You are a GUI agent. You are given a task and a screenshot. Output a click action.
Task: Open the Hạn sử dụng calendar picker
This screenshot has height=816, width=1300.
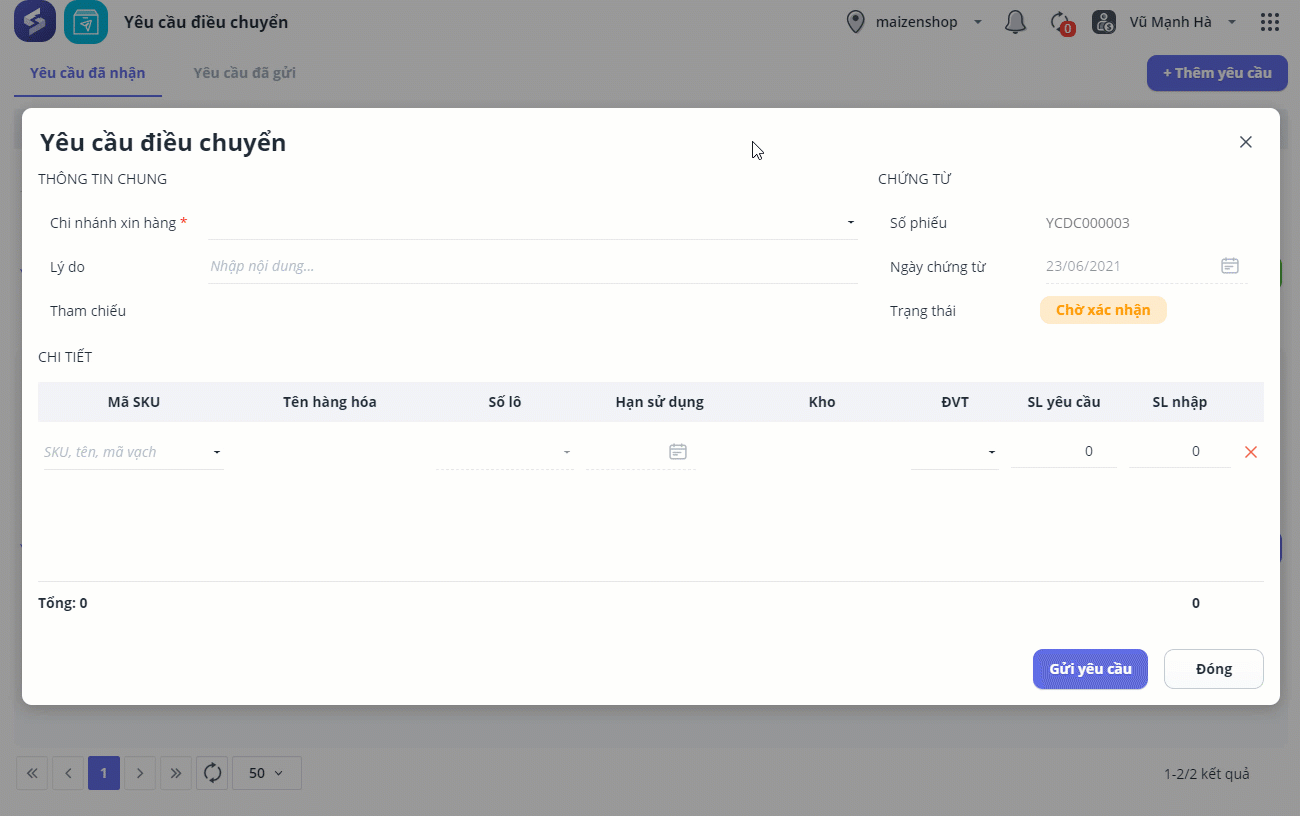678,452
